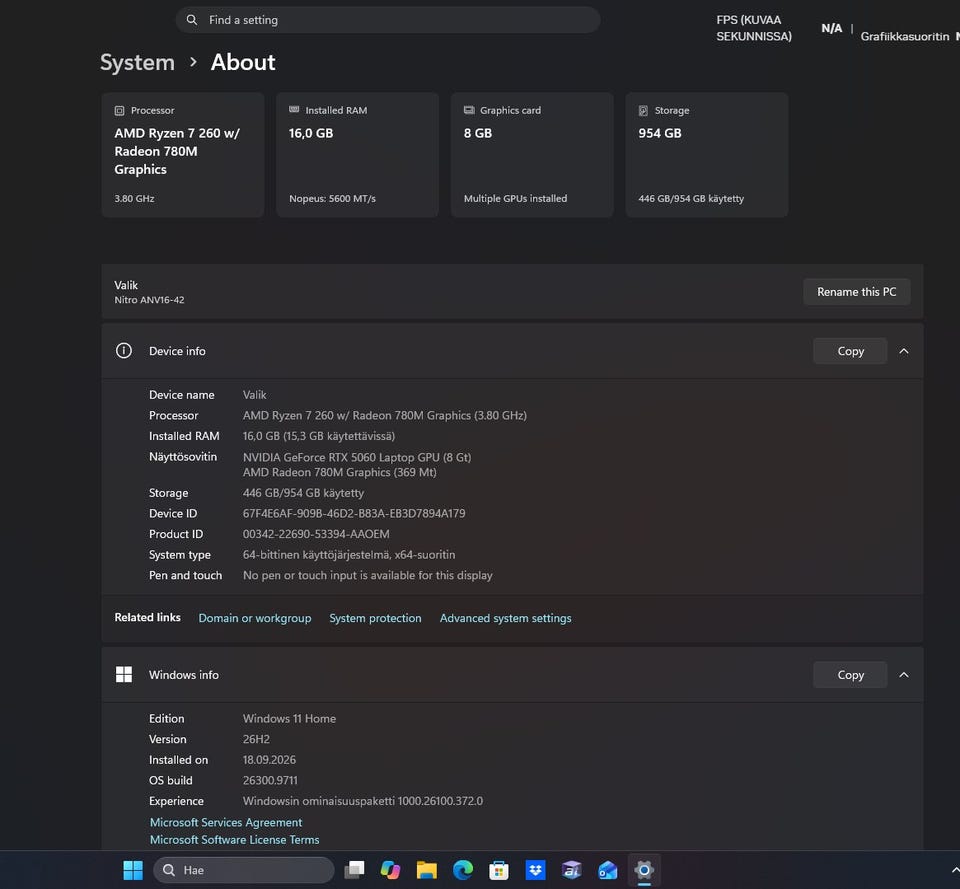Collapse the Windows info section
This screenshot has width=960, height=889.
[x=904, y=675]
